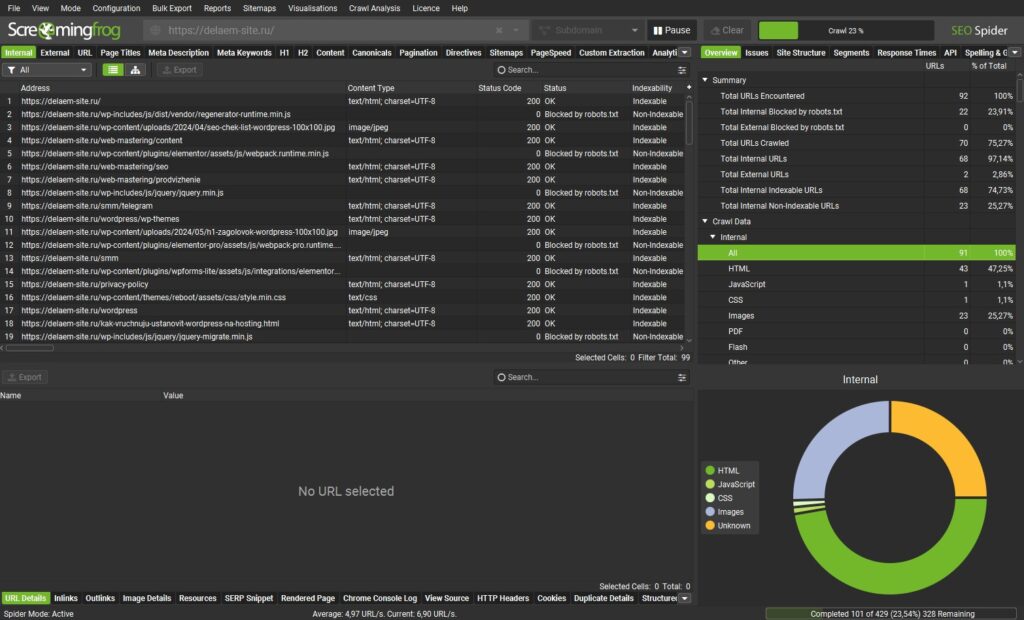Select the https://delaem-site.ru/smm/telegram row

(344, 206)
